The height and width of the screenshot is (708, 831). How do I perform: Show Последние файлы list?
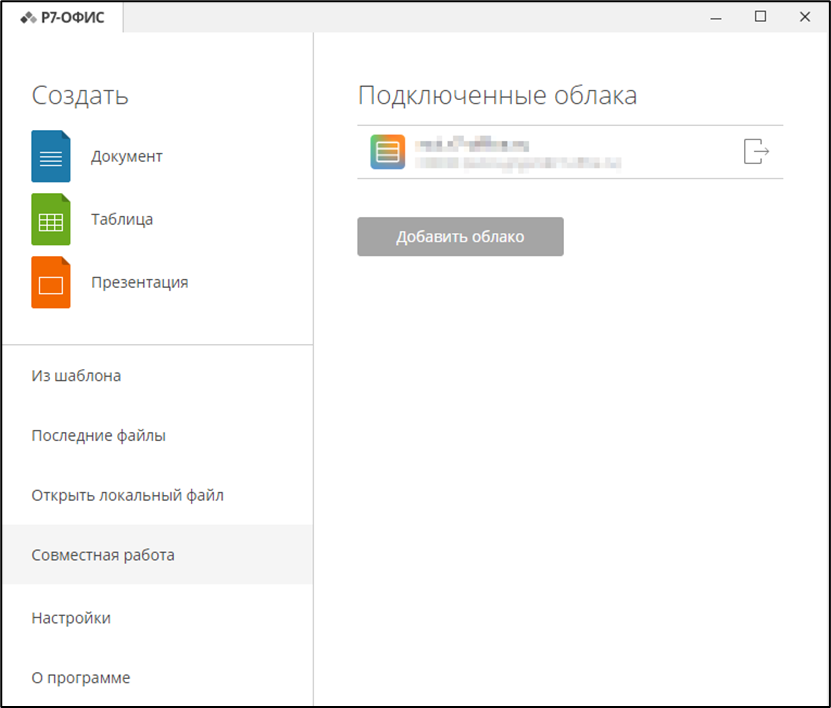pyautogui.click(x=157, y=436)
